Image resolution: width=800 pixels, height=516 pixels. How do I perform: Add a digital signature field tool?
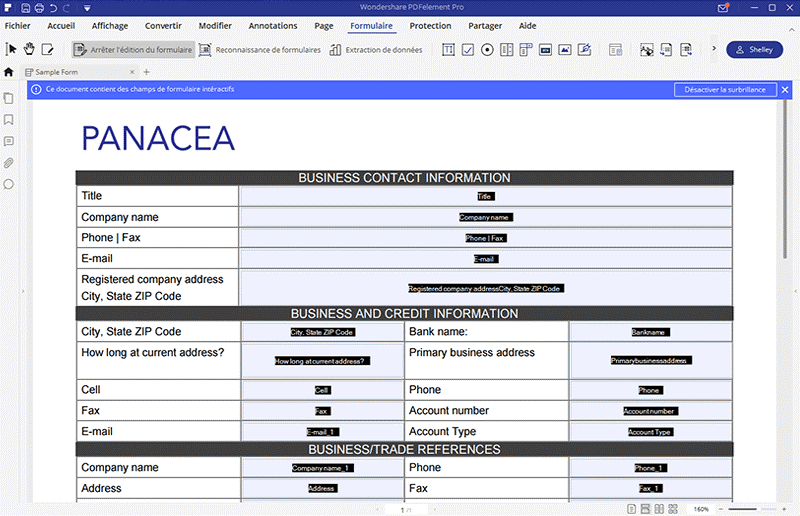point(584,50)
